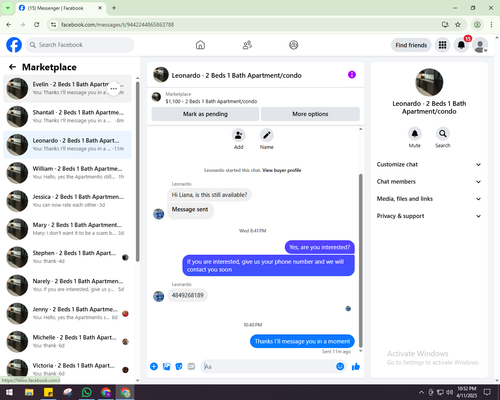Mute the conversation with the bell icon
The image size is (500, 400).
pyautogui.click(x=415, y=134)
